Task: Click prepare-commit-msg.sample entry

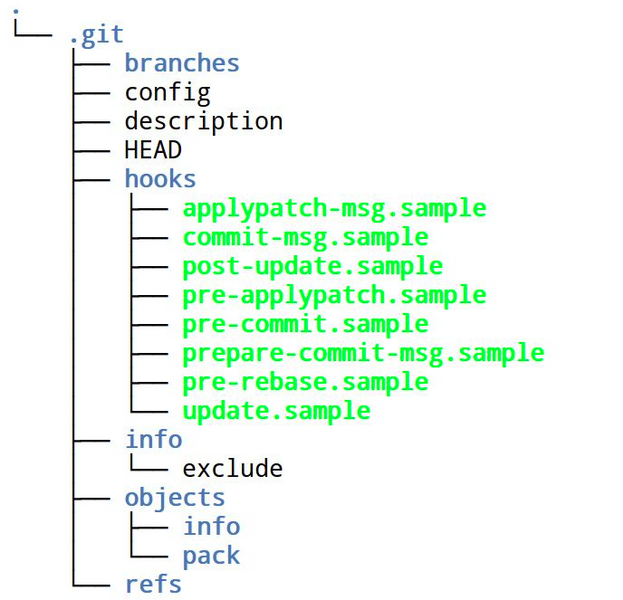Action: coord(363,354)
